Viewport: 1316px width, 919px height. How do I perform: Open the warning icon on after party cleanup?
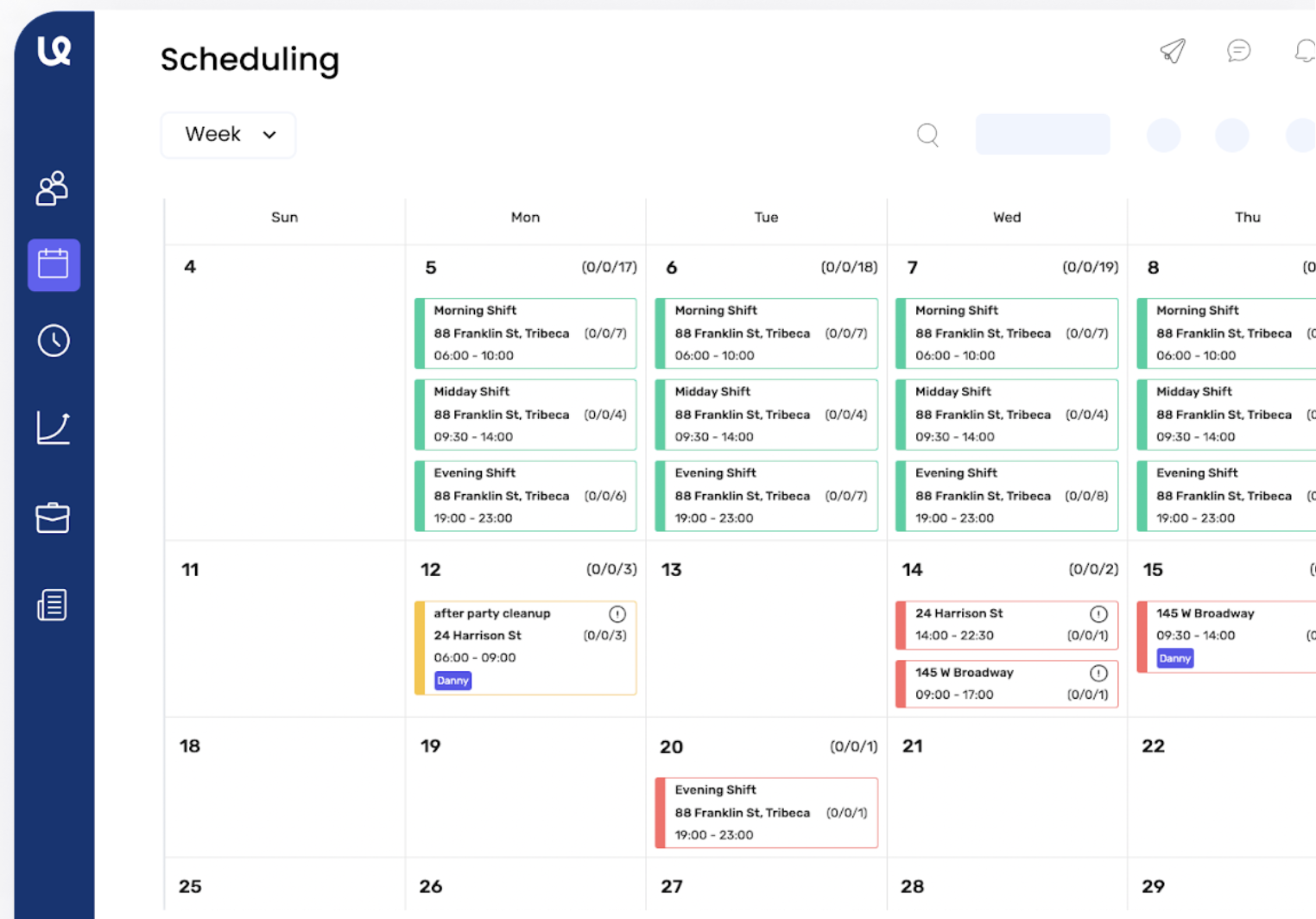tap(617, 613)
